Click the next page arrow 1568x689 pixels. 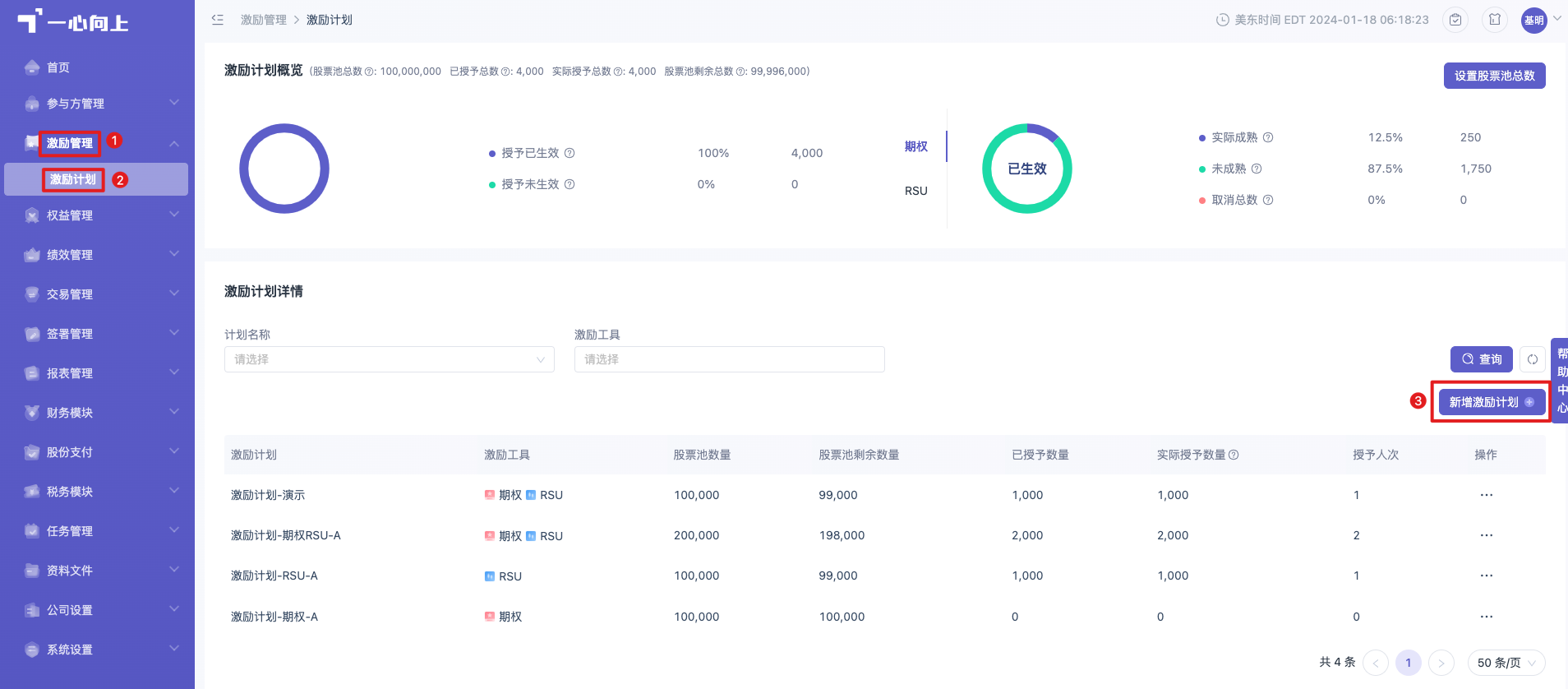point(1441,663)
